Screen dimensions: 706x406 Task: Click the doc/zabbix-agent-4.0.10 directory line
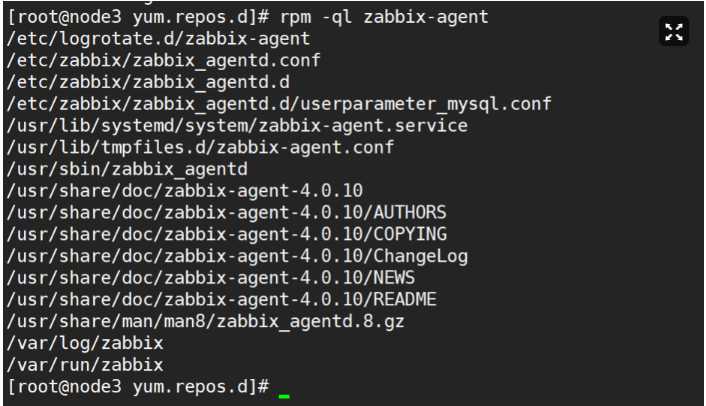click(x=185, y=191)
